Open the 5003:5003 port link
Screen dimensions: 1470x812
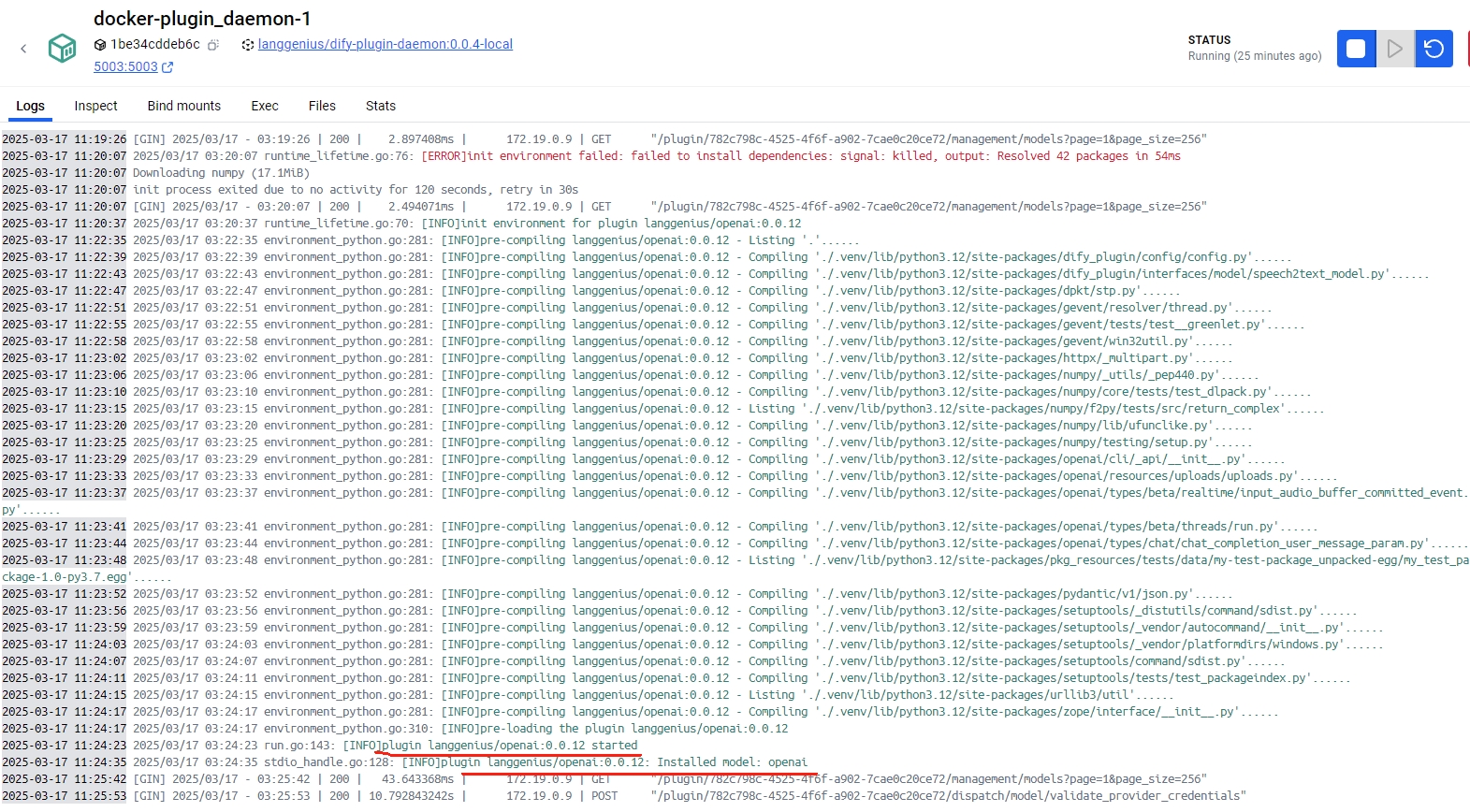pyautogui.click(x=125, y=66)
